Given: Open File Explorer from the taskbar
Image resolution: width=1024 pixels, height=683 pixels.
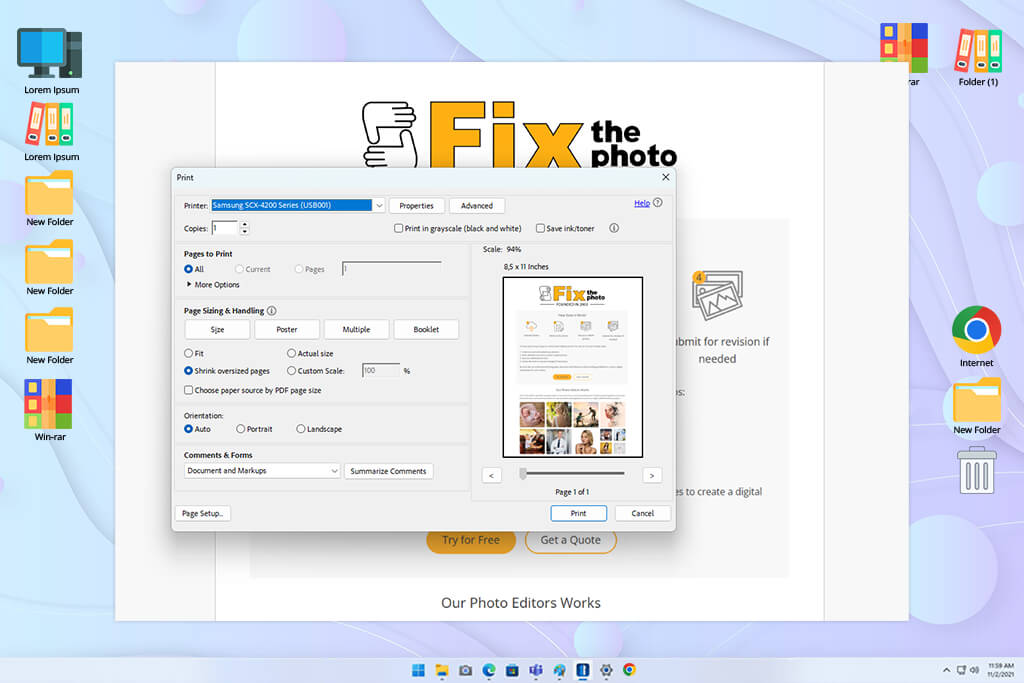Looking at the screenshot, I should (442, 670).
